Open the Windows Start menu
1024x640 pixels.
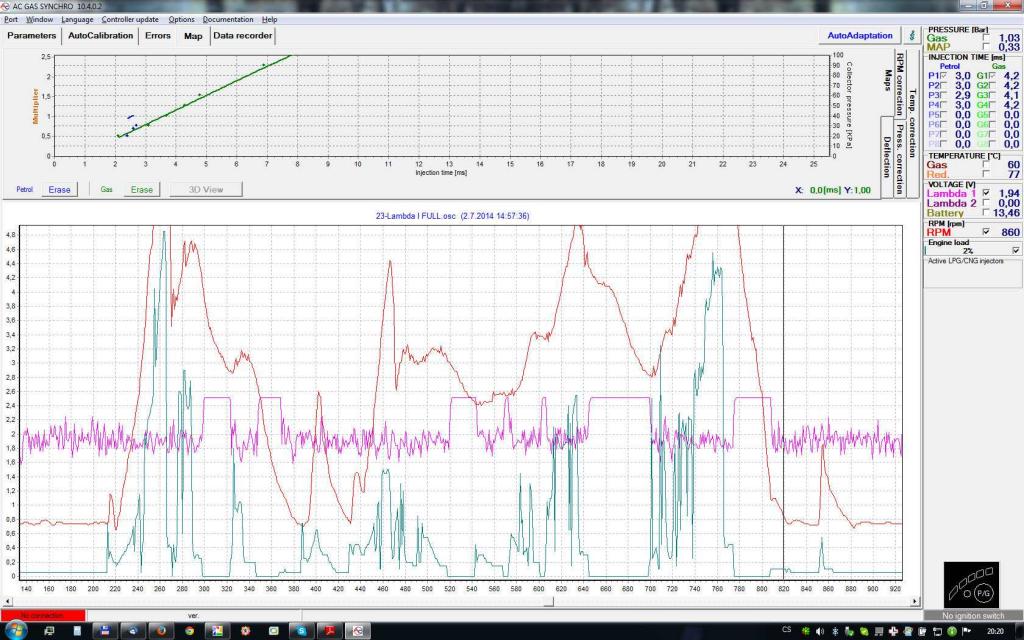(x=18, y=632)
